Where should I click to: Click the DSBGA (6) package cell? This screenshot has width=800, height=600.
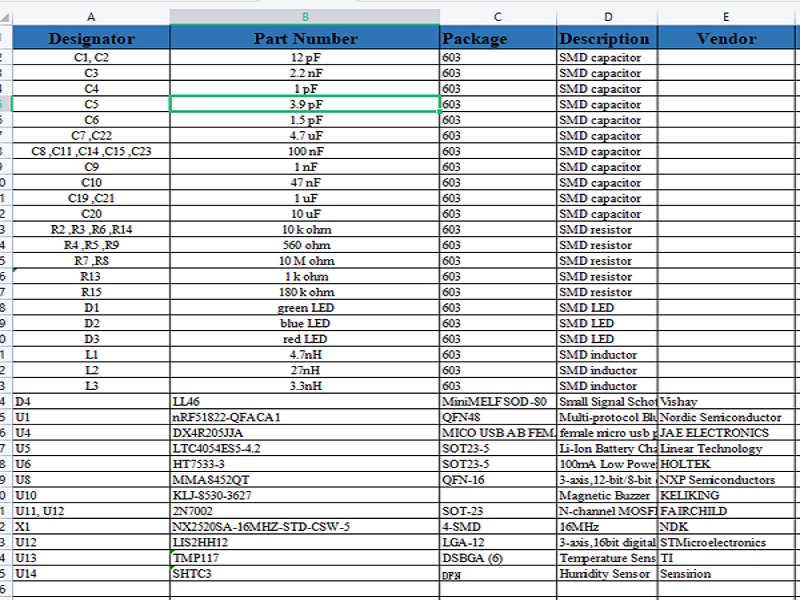click(498, 558)
